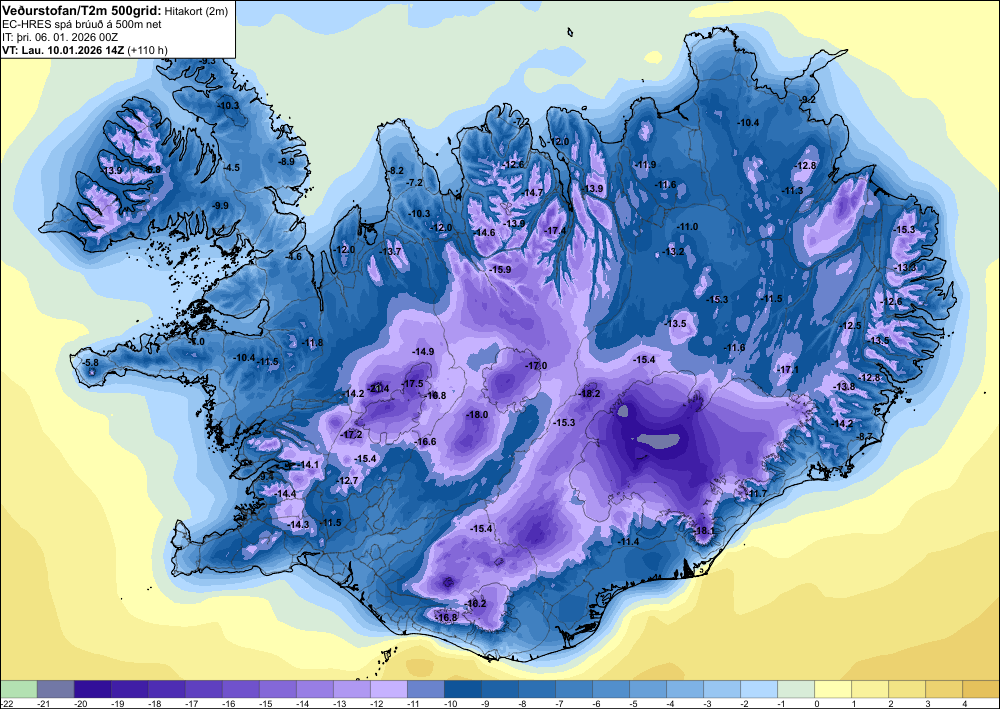Choose the orange-yellow 4 legend swatch
Viewport: 1000px width, 709px height.
click(x=981, y=689)
